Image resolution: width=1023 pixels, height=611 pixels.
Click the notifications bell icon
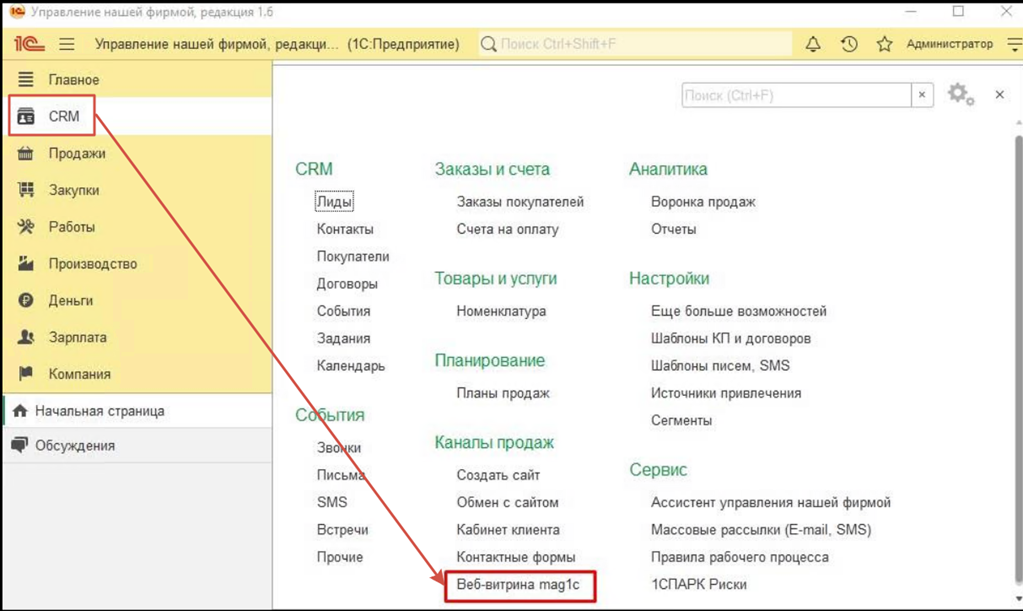[813, 44]
